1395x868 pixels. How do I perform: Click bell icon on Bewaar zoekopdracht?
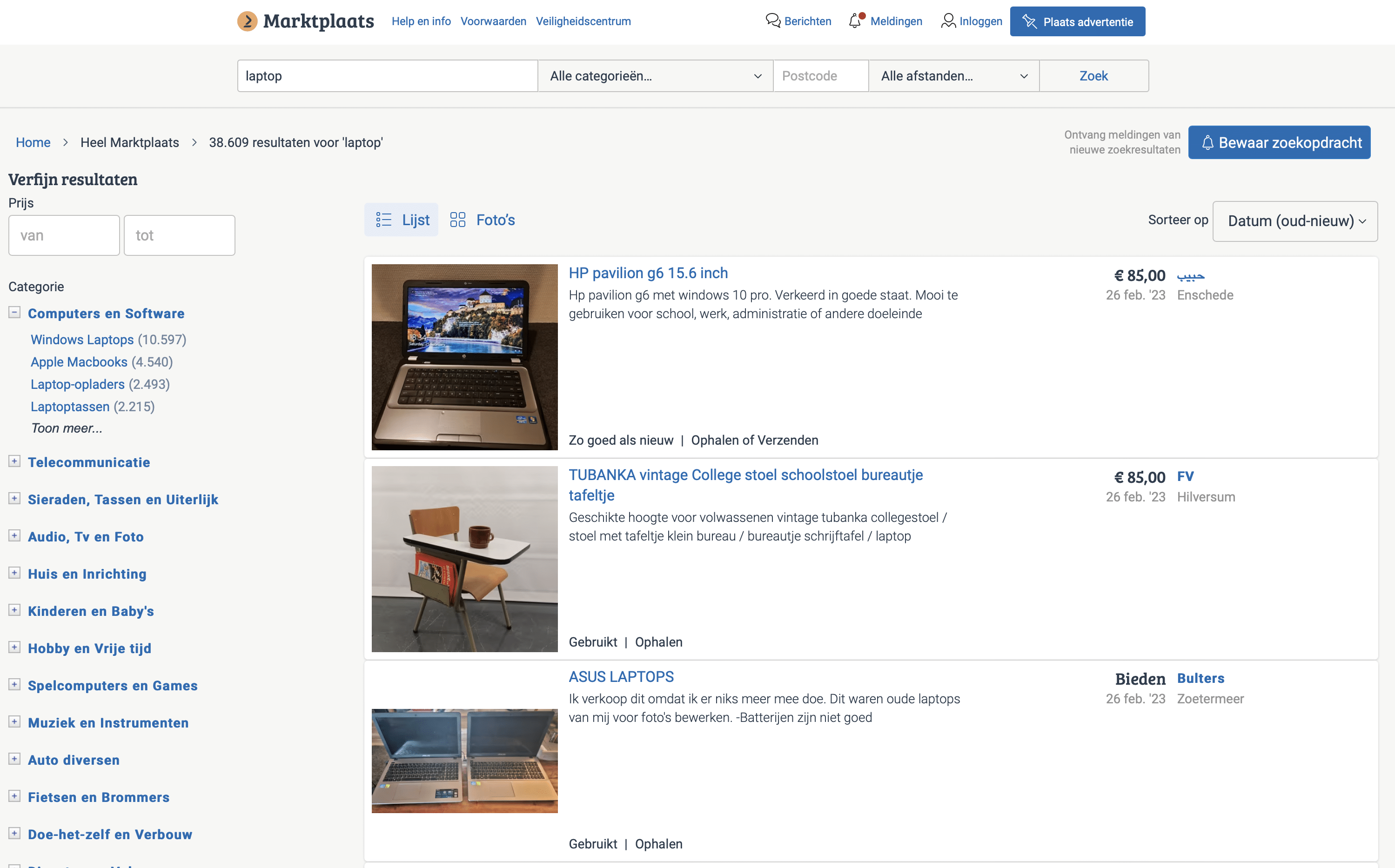pos(1207,142)
